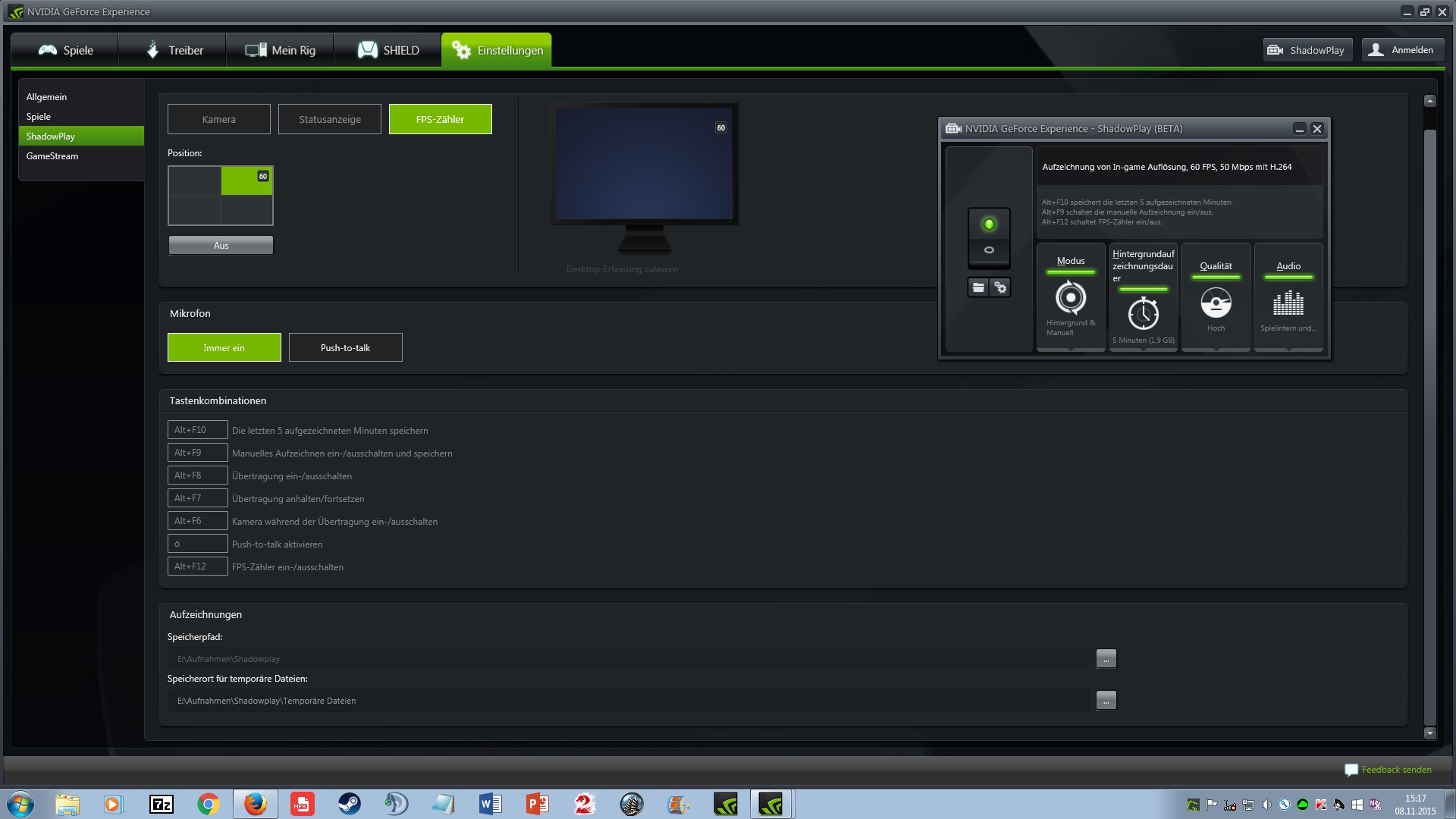Click the gears settings icon in ShadowPlay panel
The height and width of the screenshot is (819, 1456).
(1001, 287)
